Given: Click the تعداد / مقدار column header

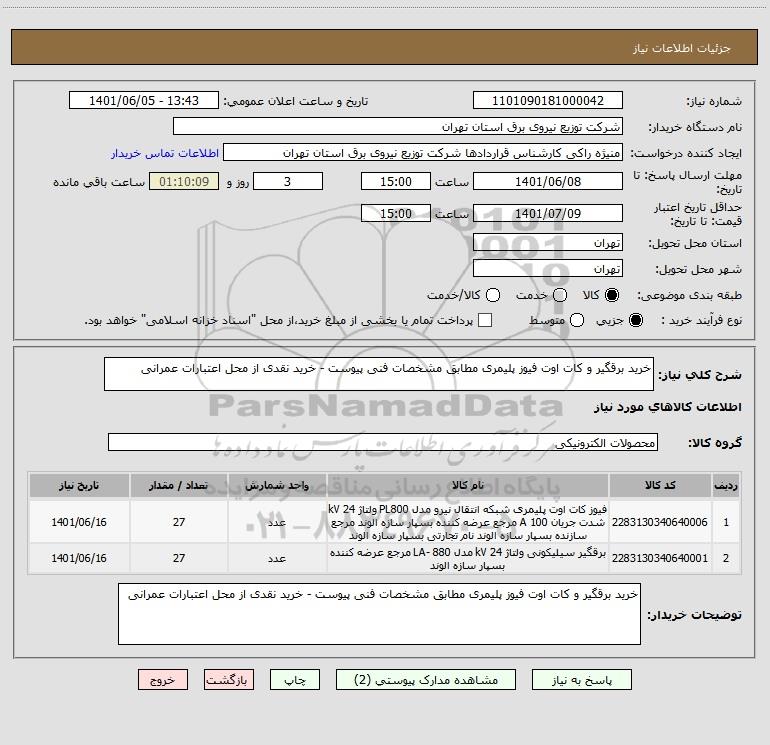Looking at the screenshot, I should (179, 485).
